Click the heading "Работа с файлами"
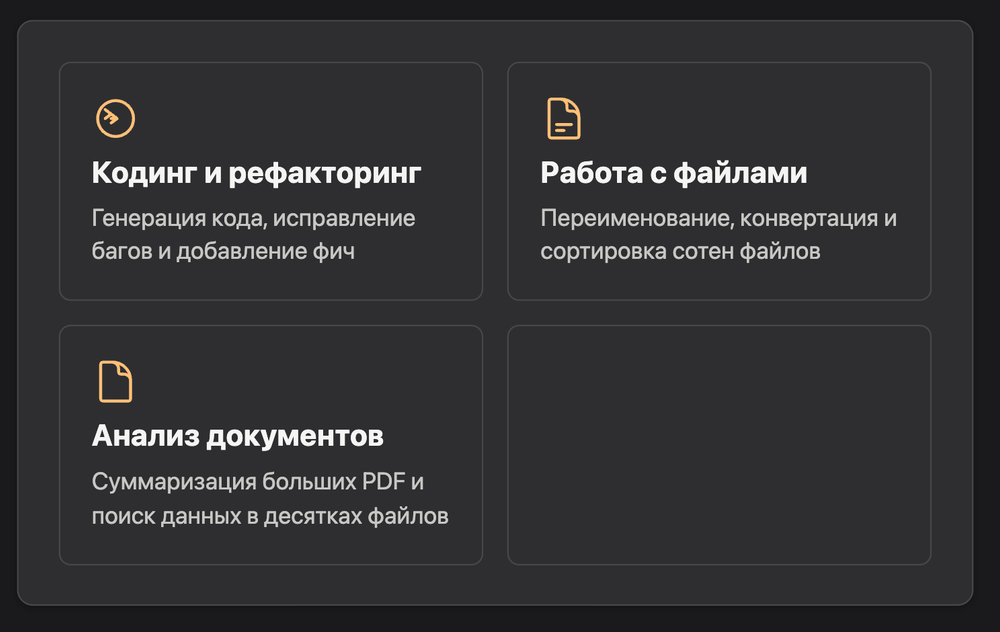The image size is (1000, 632). pyautogui.click(x=673, y=172)
